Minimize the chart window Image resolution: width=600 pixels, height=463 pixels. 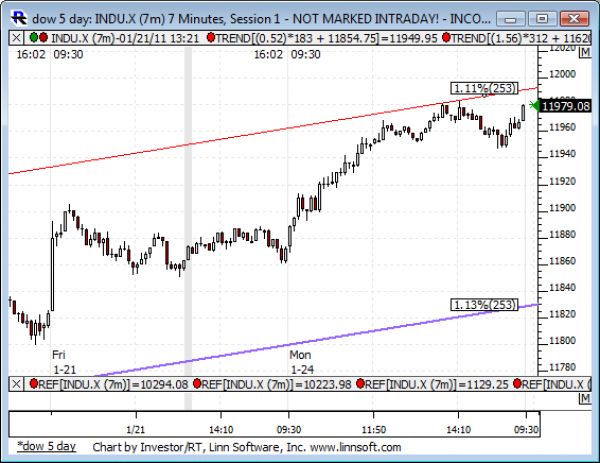tap(511, 19)
